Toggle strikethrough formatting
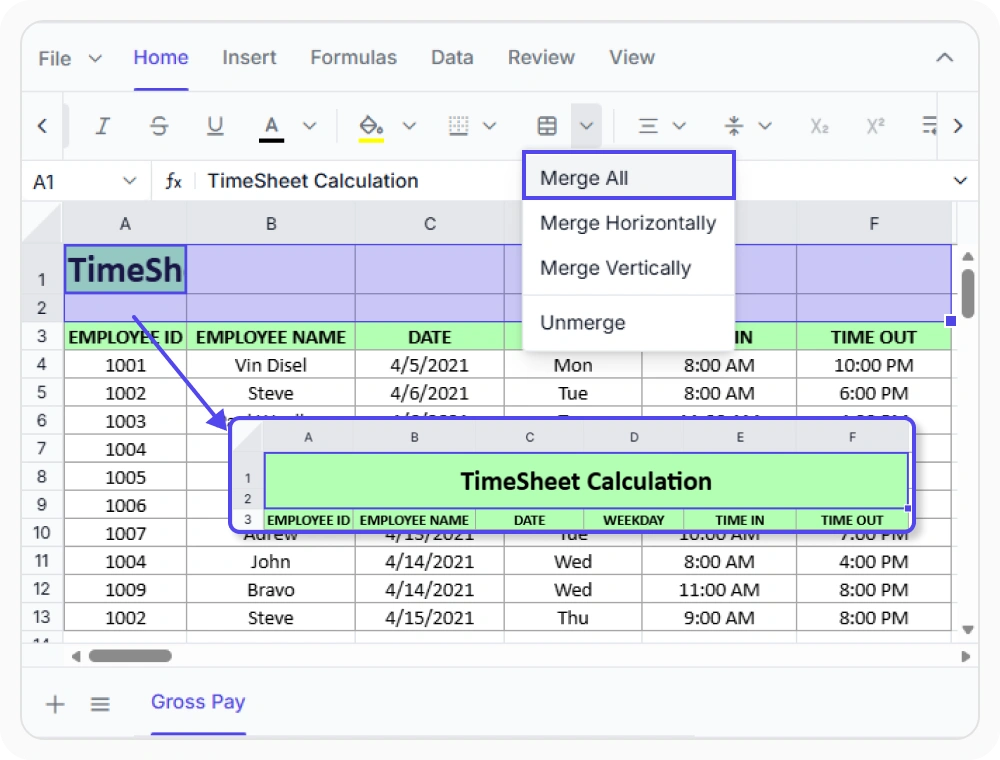Viewport: 1000px width, 760px height. [x=159, y=126]
